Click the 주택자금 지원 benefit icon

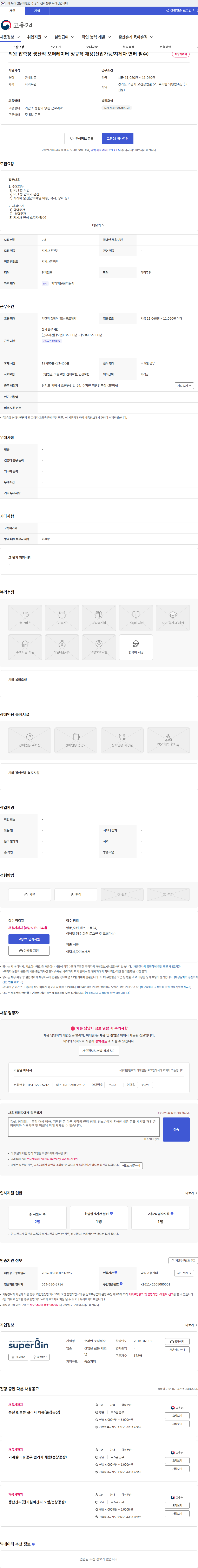click(25, 647)
